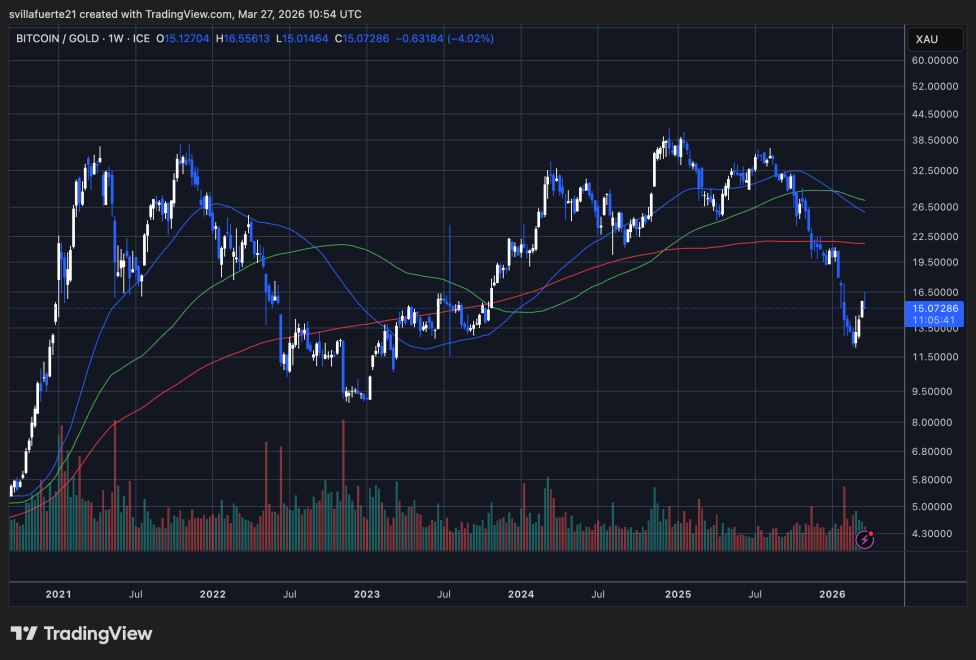Click the blue current price label 15.07286
Screen dimensions: 976x660
(x=934, y=311)
